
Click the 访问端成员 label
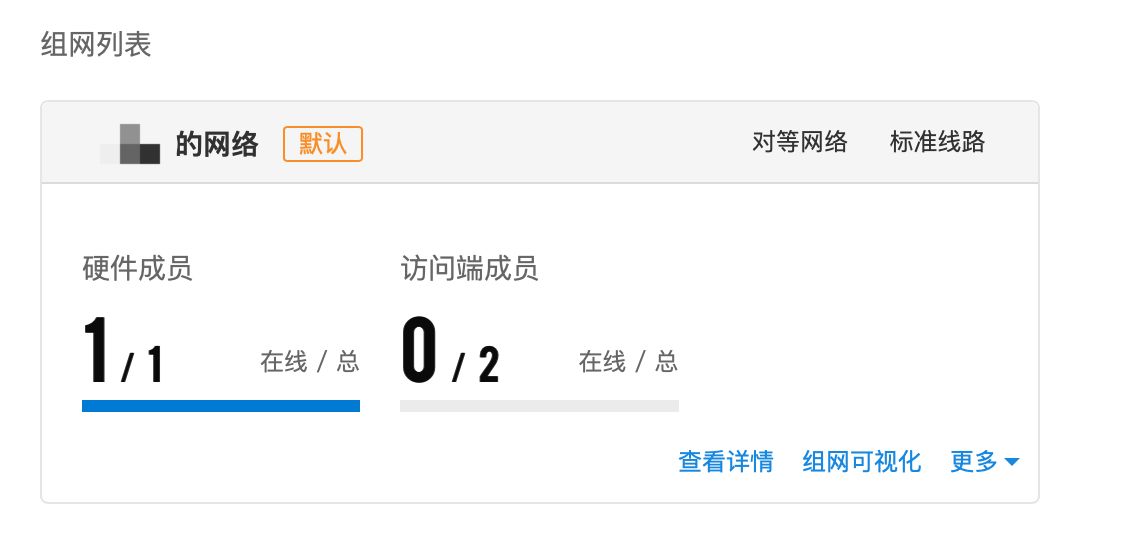pos(469,268)
